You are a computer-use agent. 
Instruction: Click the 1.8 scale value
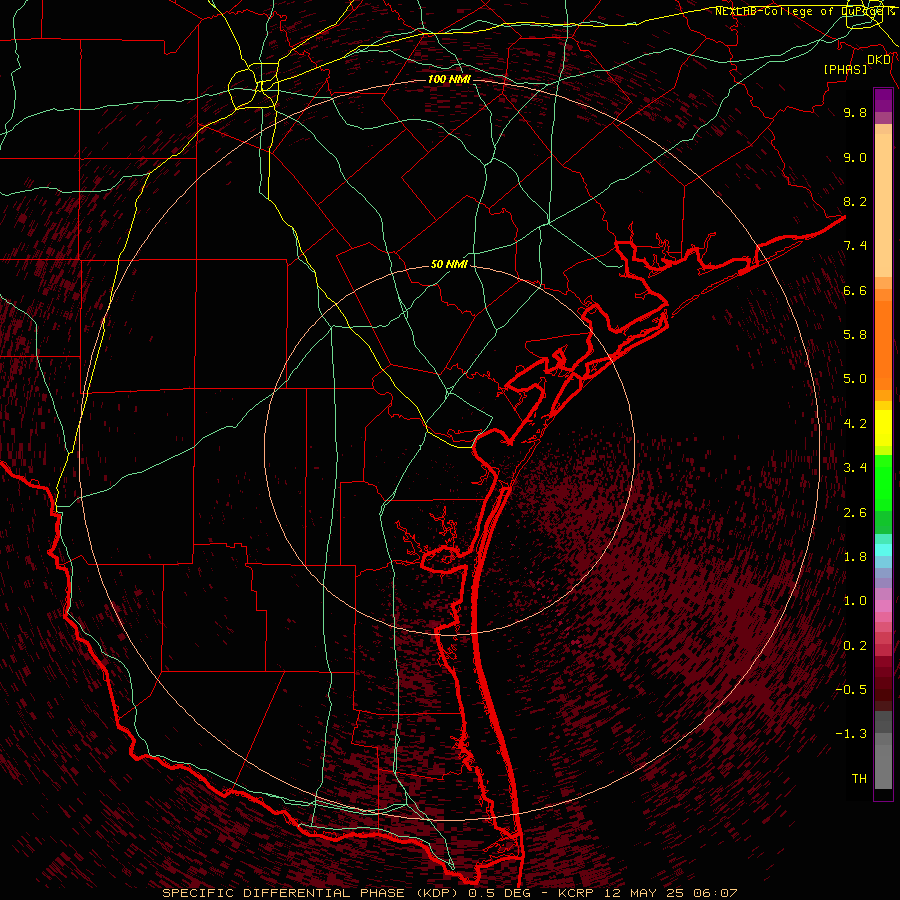coord(855,557)
